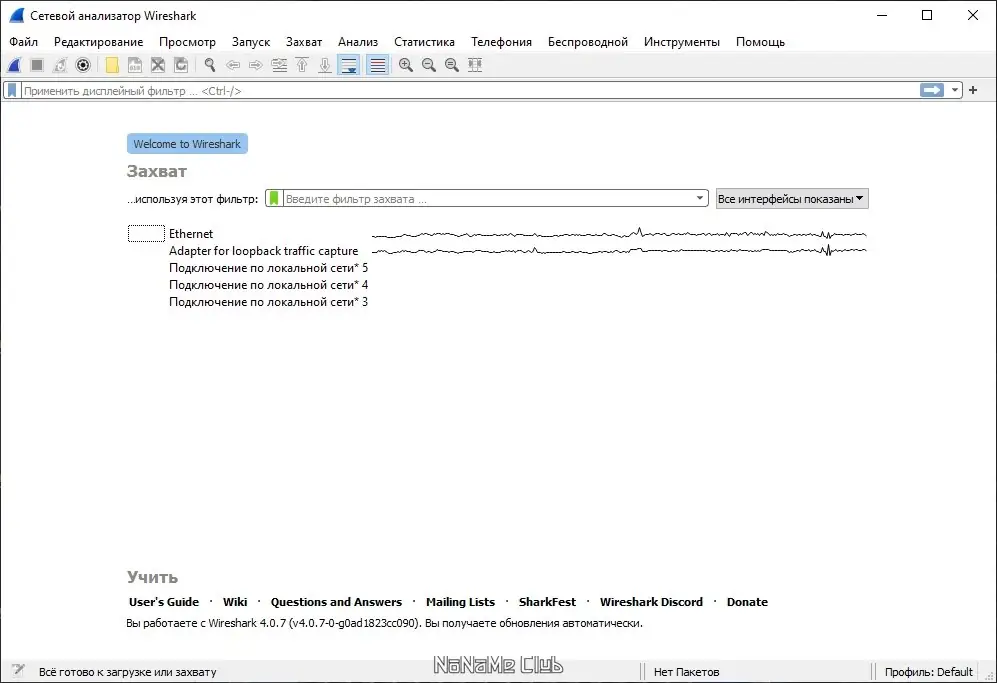Toggle auto-scroll during live capture
The width and height of the screenshot is (997, 683).
click(348, 65)
